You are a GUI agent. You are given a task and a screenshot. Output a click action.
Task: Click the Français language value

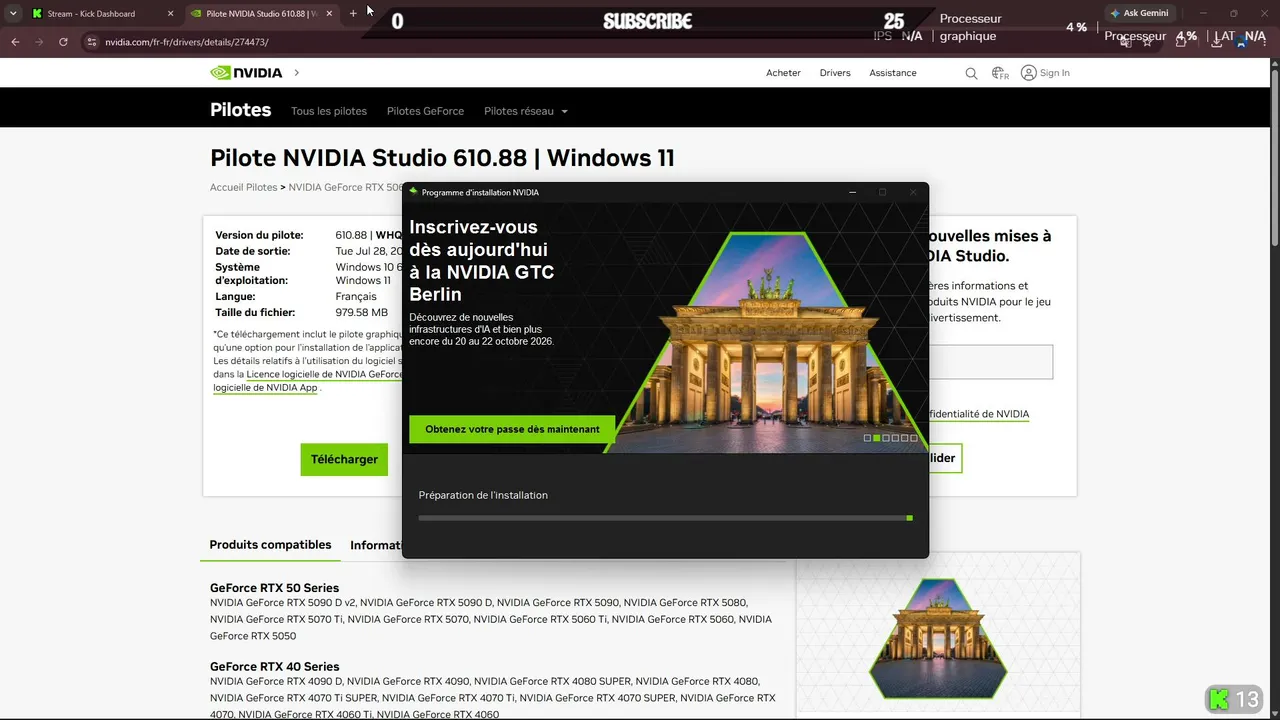click(x=356, y=297)
